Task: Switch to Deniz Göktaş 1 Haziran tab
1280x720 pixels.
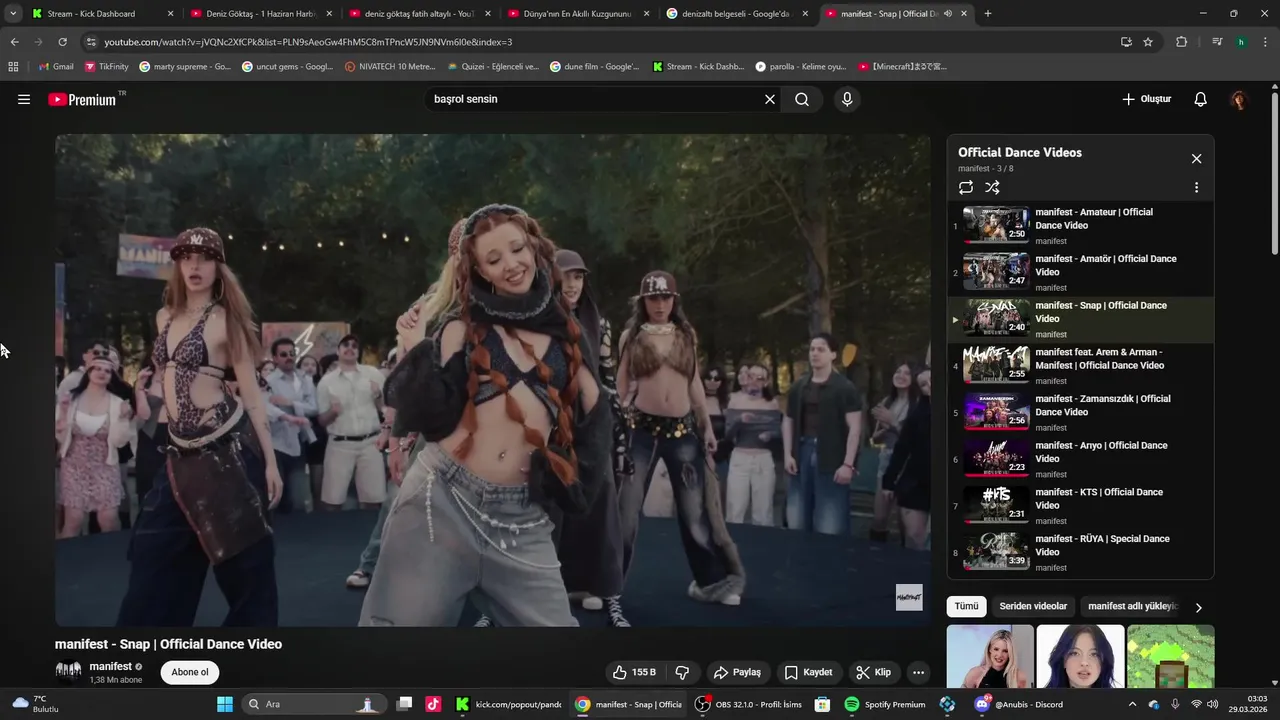Action: coord(260,14)
